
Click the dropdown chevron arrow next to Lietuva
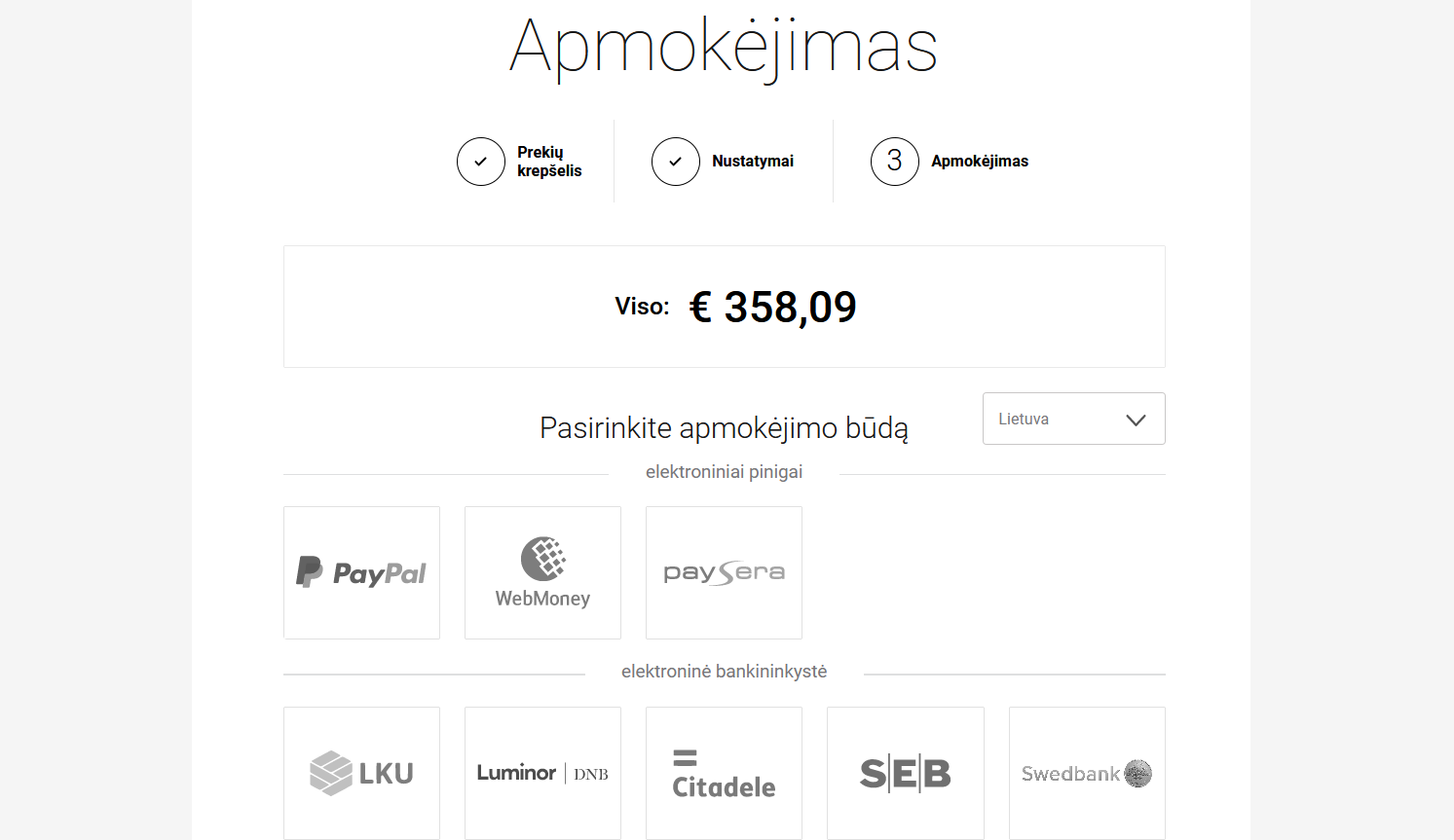click(1136, 420)
